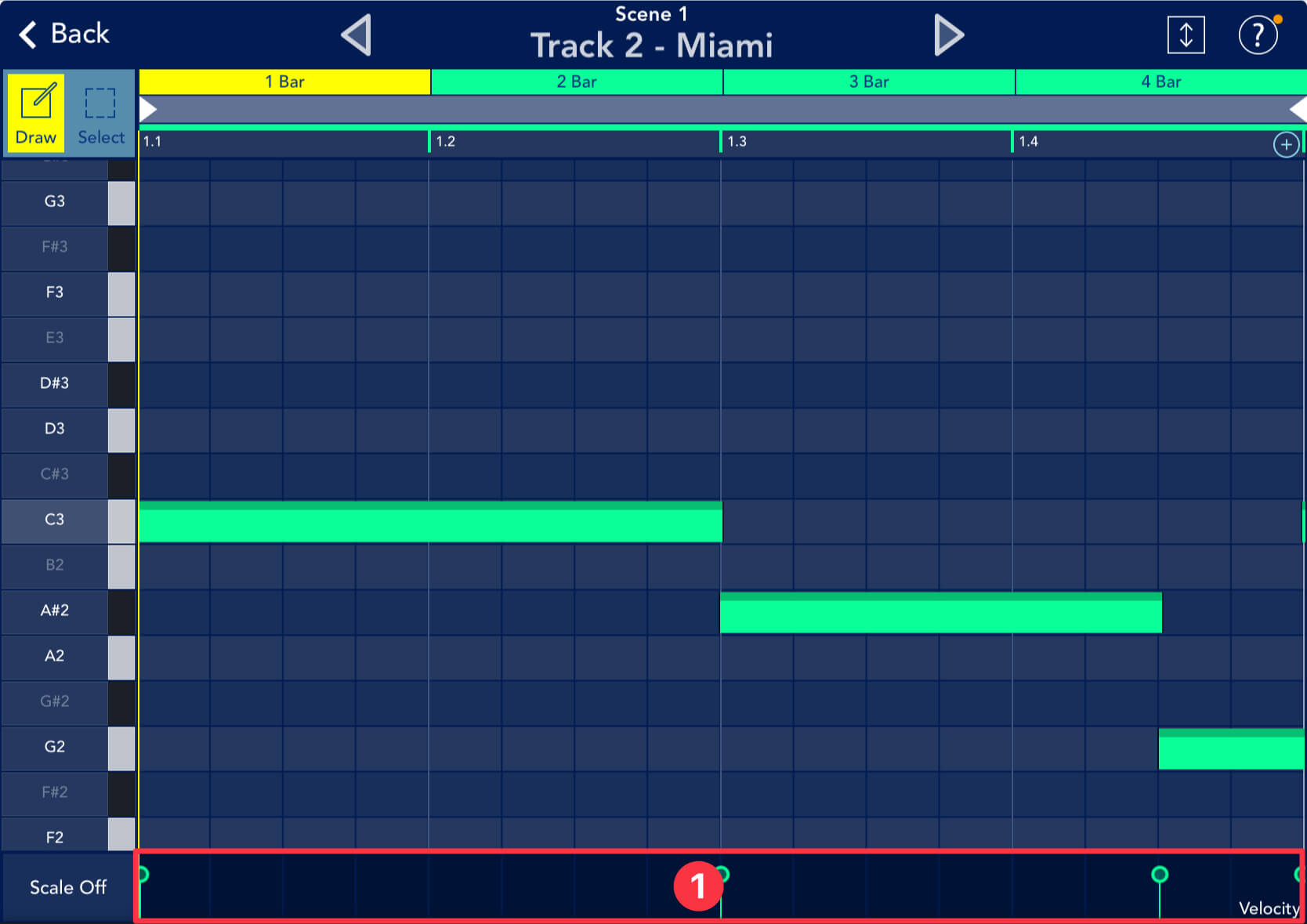The width and height of the screenshot is (1307, 924).
Task: Toggle the Scale Off button
Action: [68, 887]
